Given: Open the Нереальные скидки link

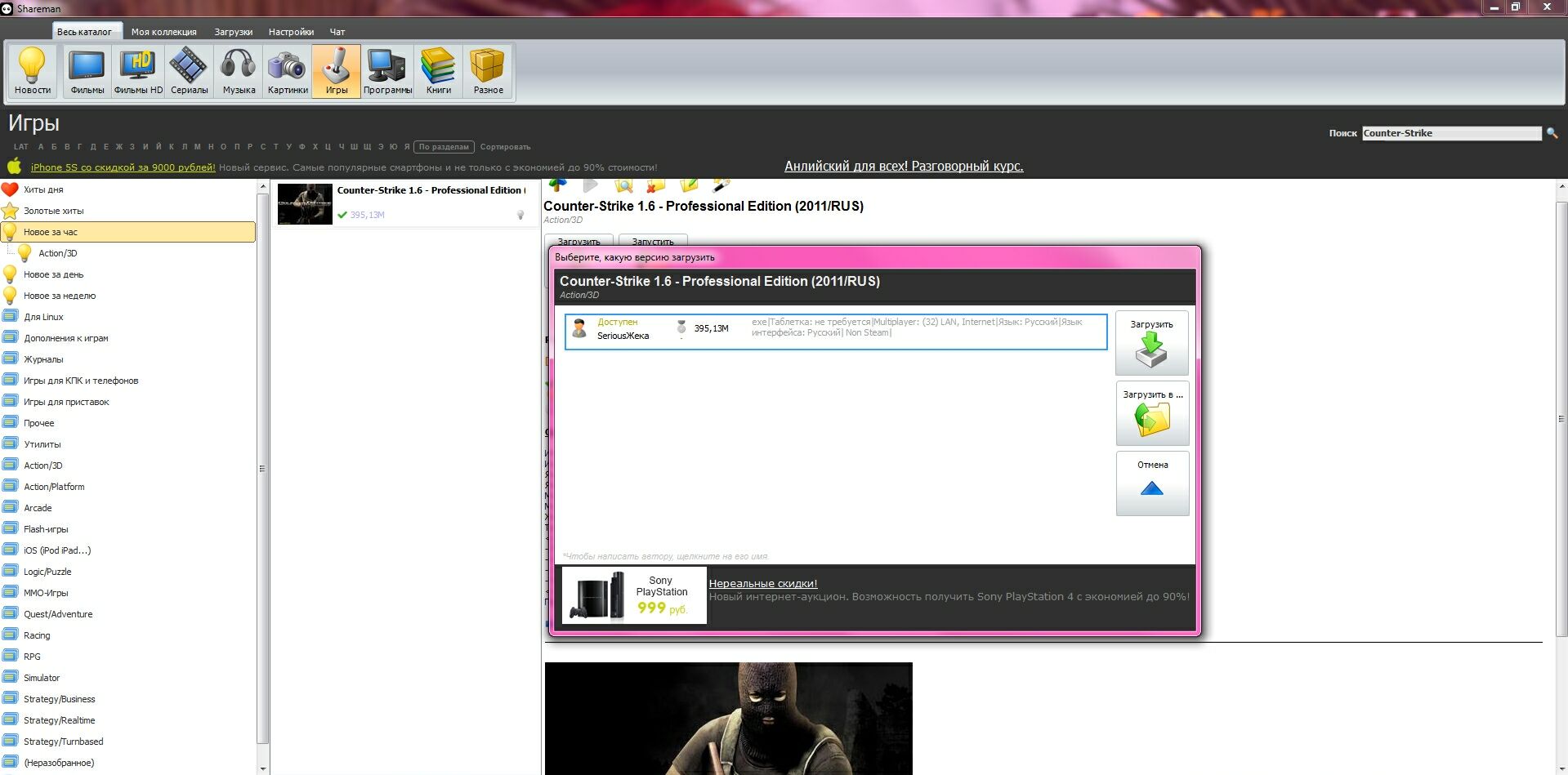Looking at the screenshot, I should click(x=763, y=583).
